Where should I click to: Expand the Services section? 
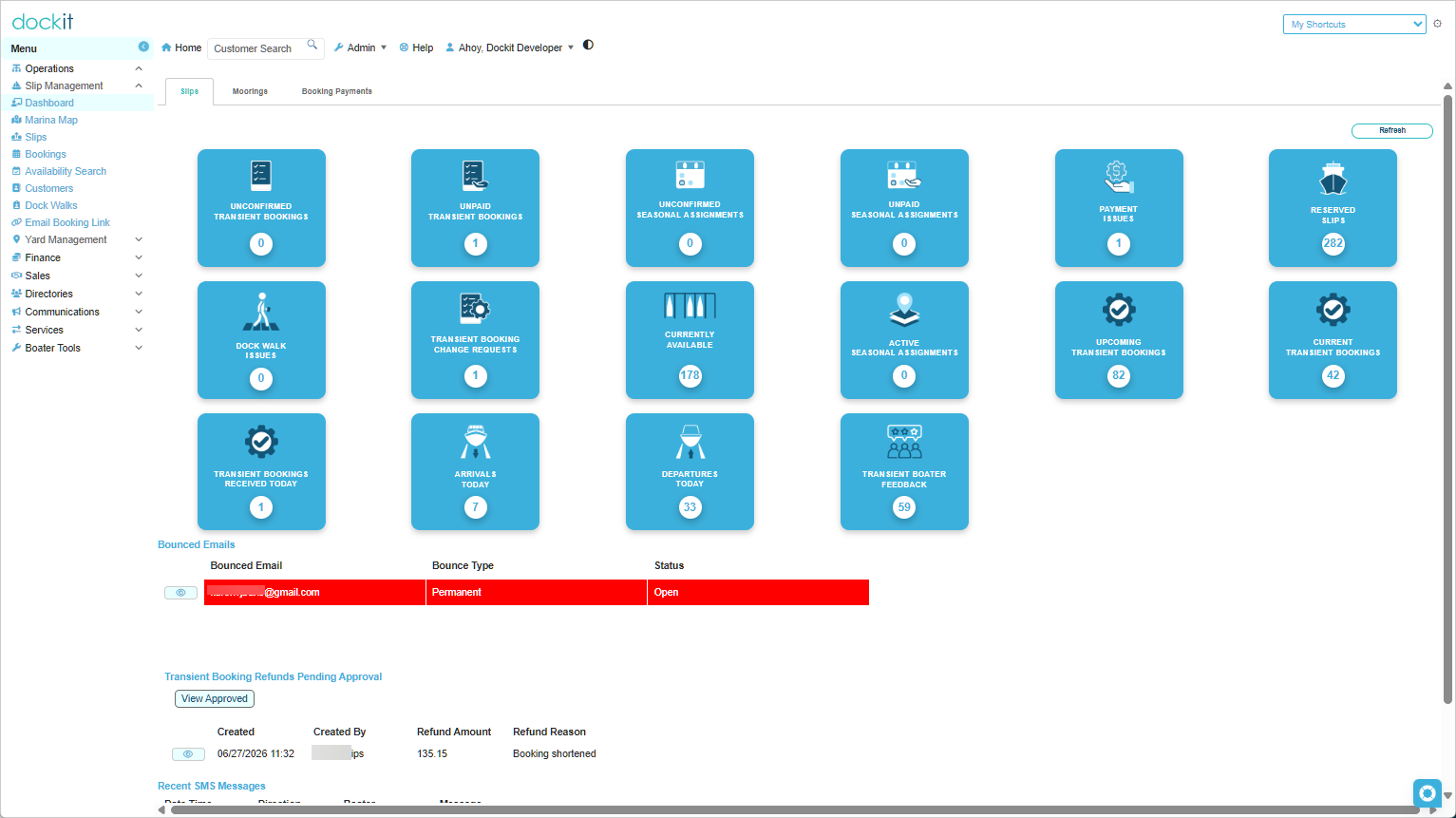(x=139, y=330)
